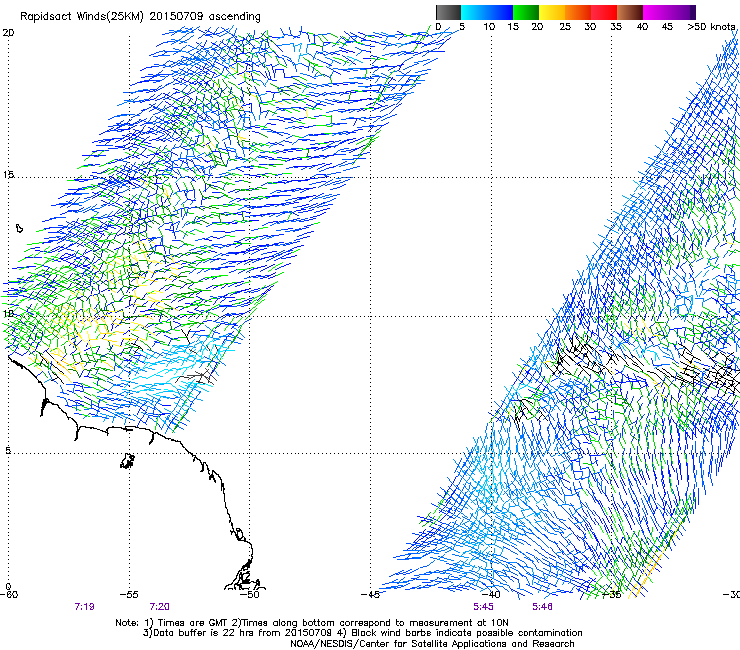Click the brown 35-40 knots legend segment
The image size is (740, 650).
630,12
